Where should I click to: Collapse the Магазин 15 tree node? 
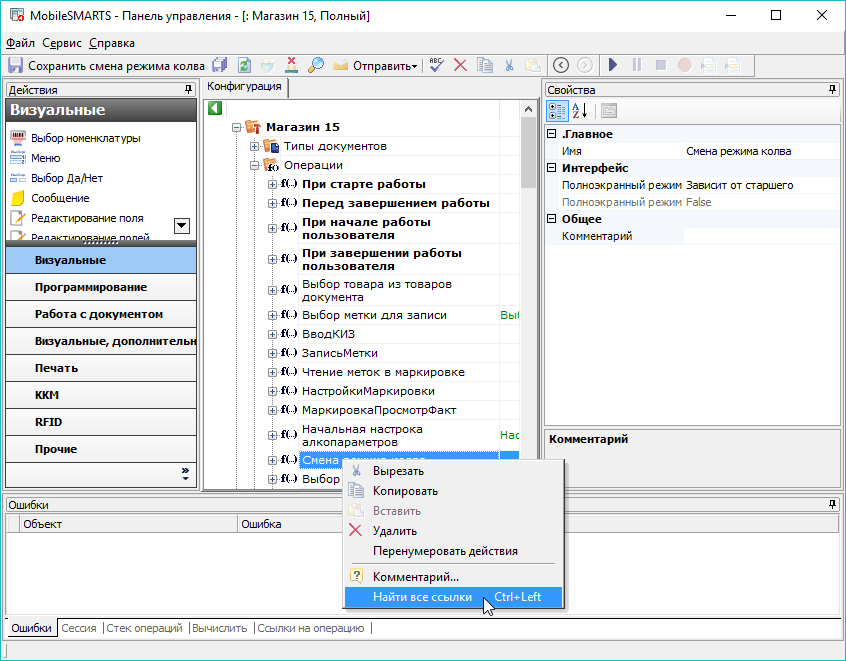coord(236,128)
